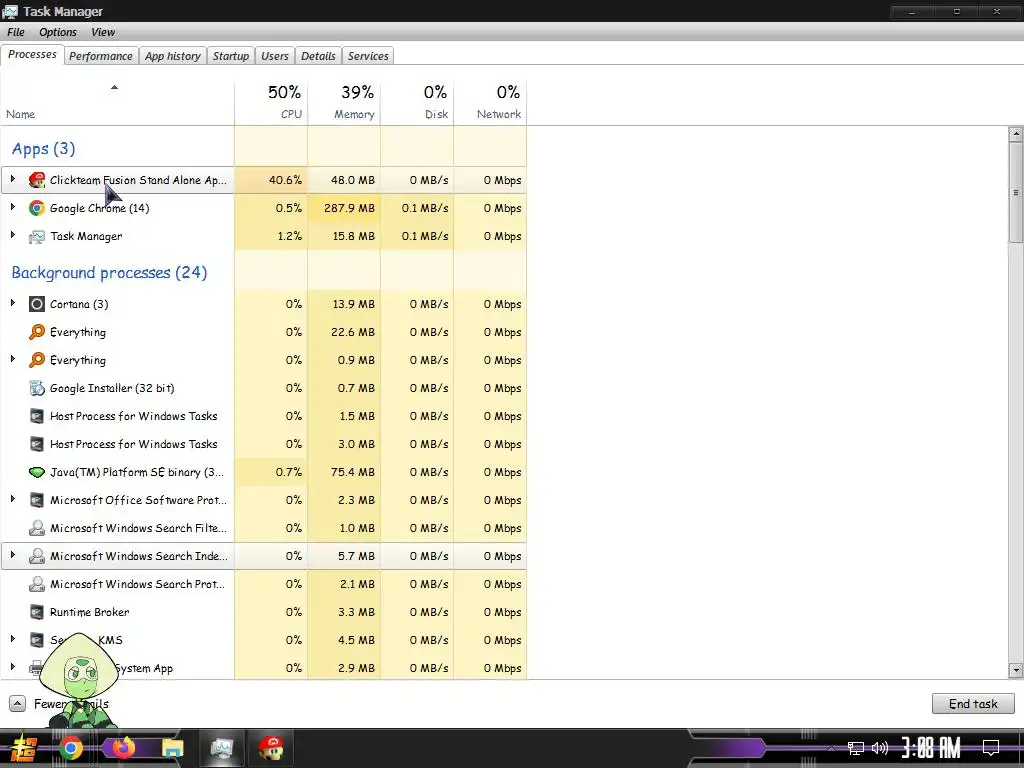
Task: Expand the Cortana (3) process group
Action: coord(12,303)
